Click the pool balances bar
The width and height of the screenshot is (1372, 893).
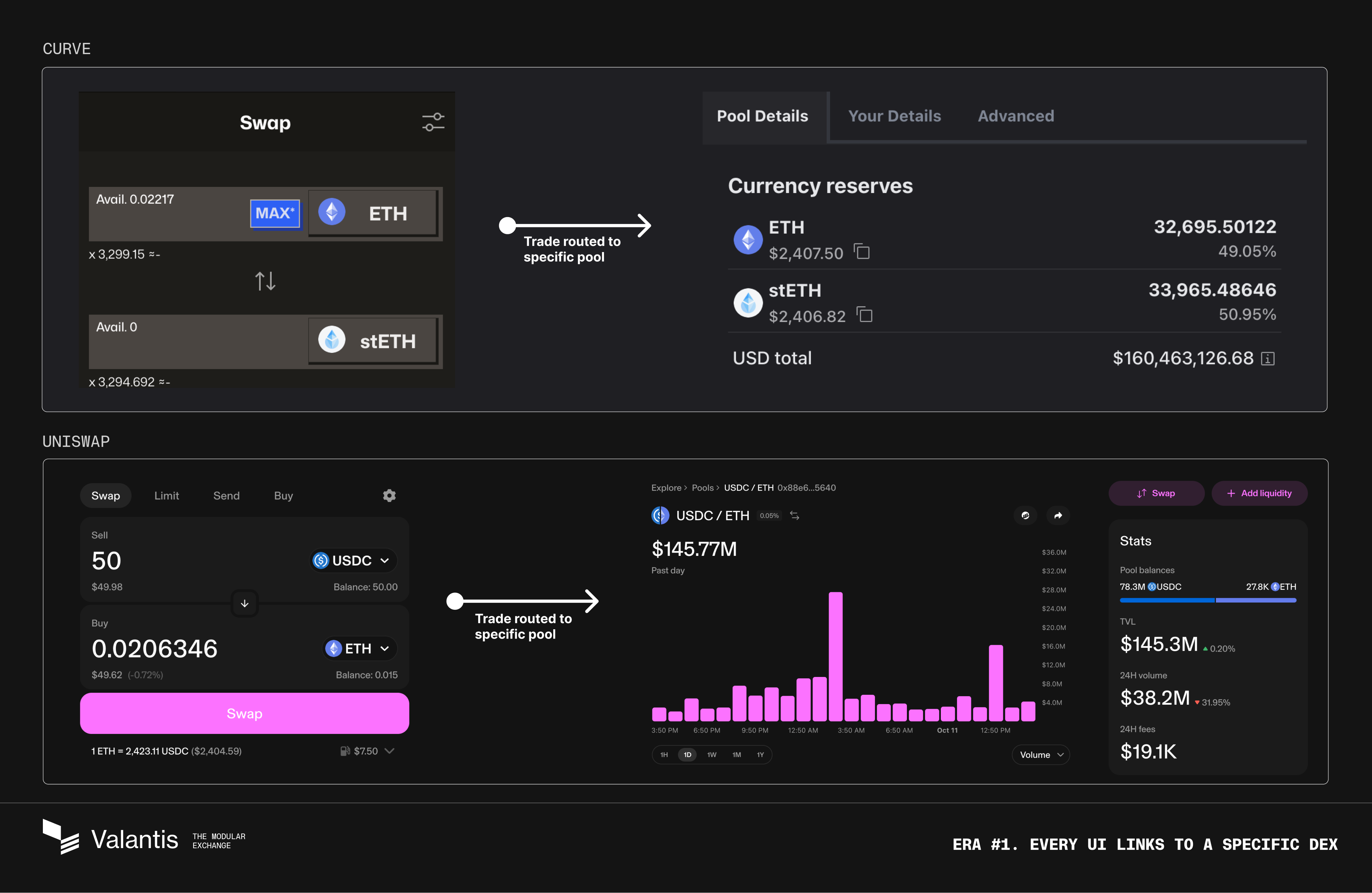coord(1208,600)
